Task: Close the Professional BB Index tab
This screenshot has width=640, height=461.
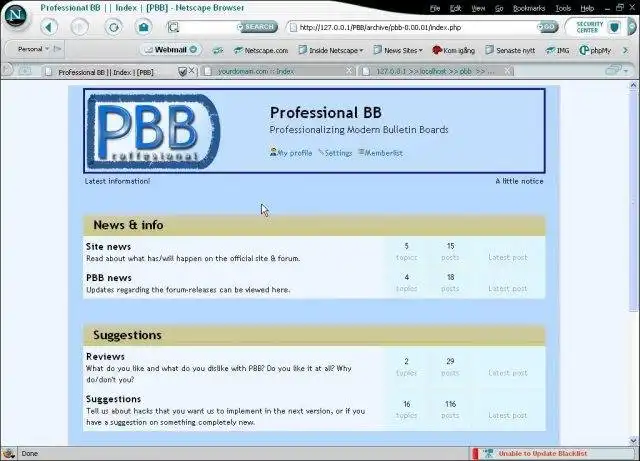Action: coord(191,71)
